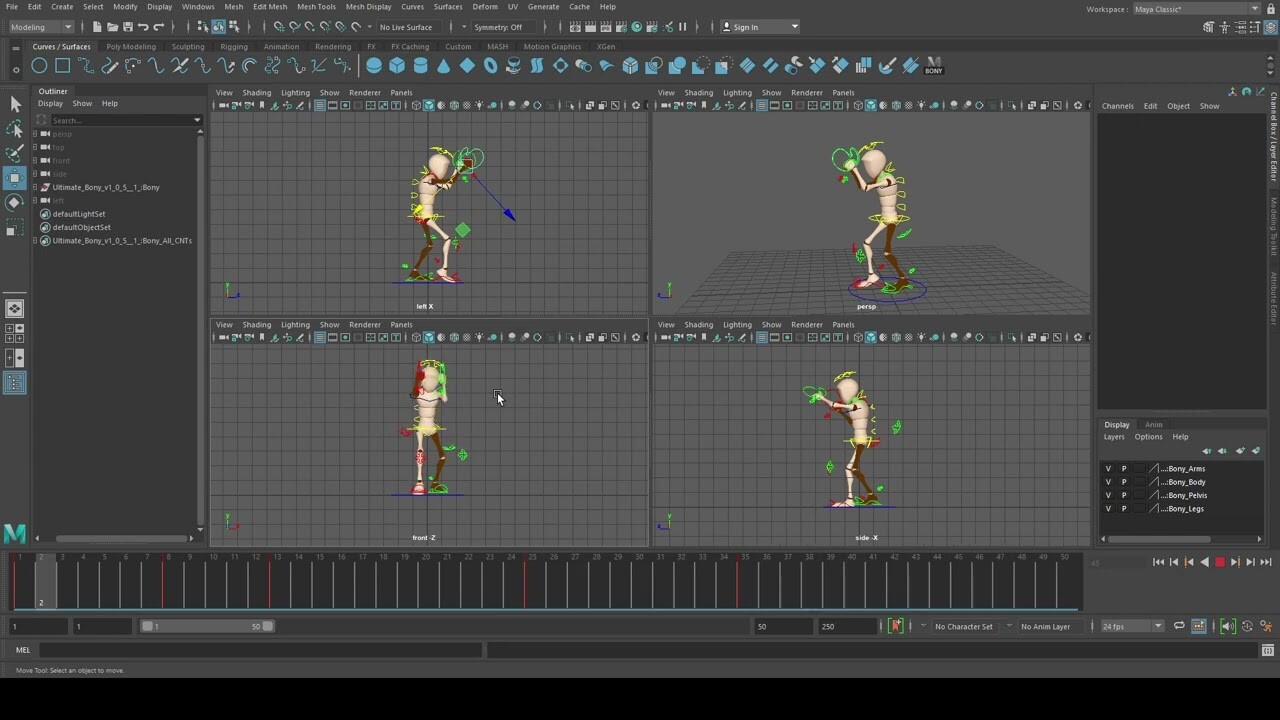Expand the Ultimate_Bony_v1_0_5__1_:Bony outliner node
Viewport: 1280px width, 720px height.
33,187
